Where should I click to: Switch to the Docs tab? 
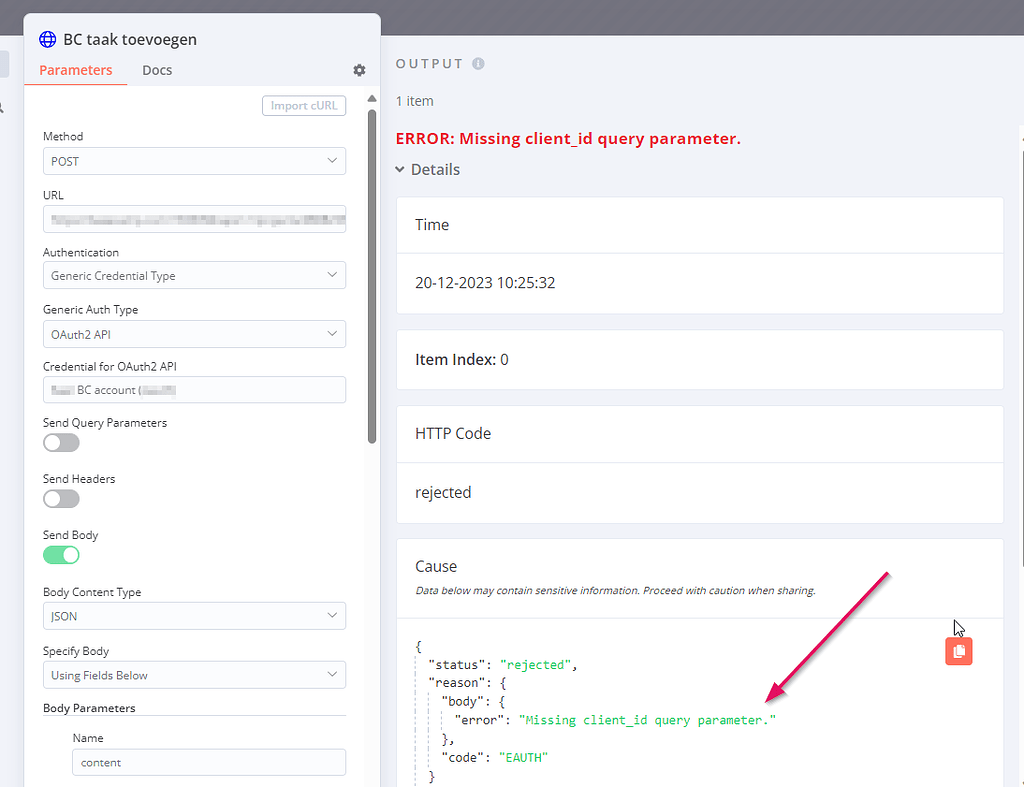pos(157,70)
